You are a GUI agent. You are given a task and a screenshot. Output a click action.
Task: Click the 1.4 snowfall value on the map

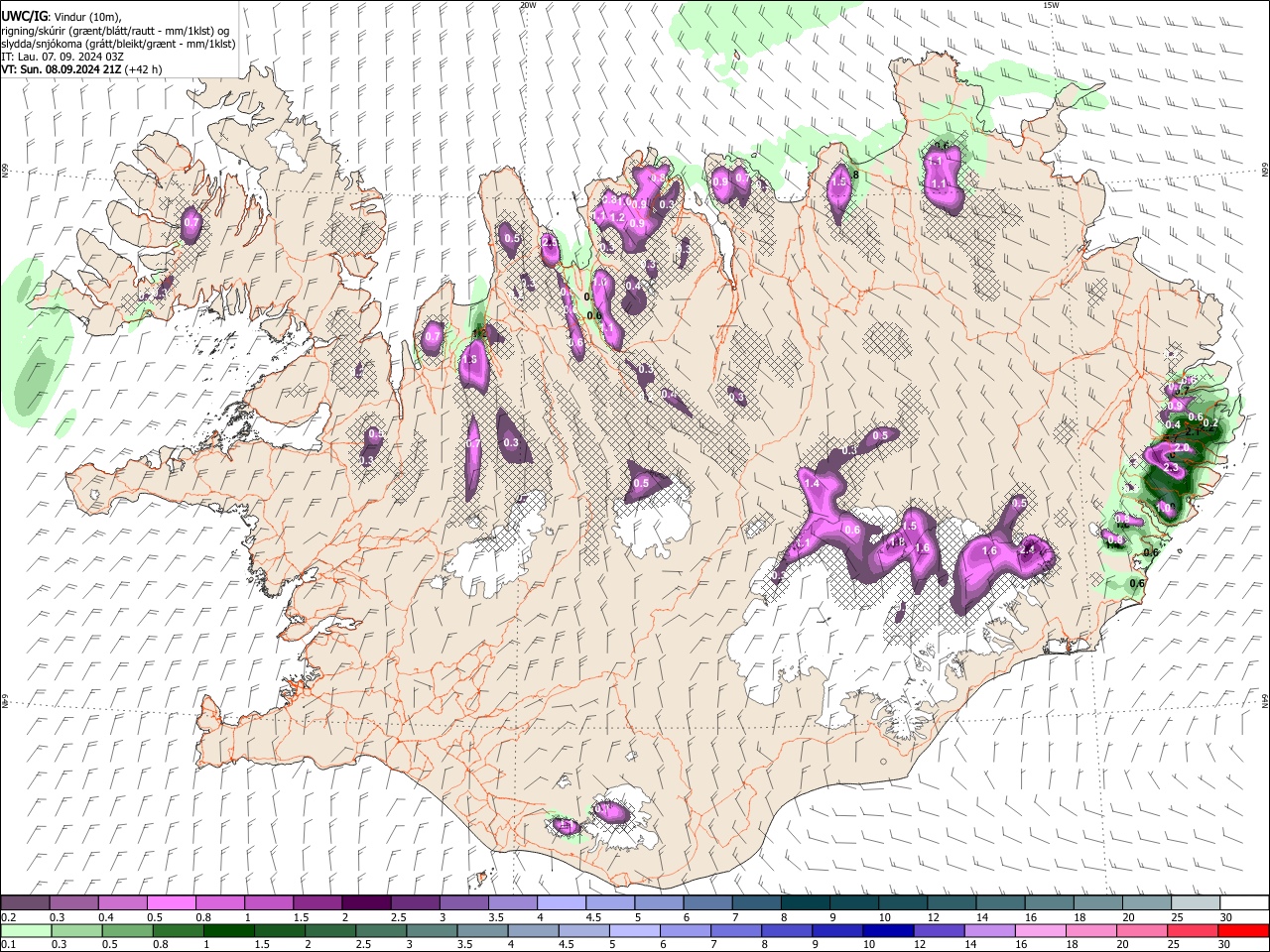coord(812,483)
